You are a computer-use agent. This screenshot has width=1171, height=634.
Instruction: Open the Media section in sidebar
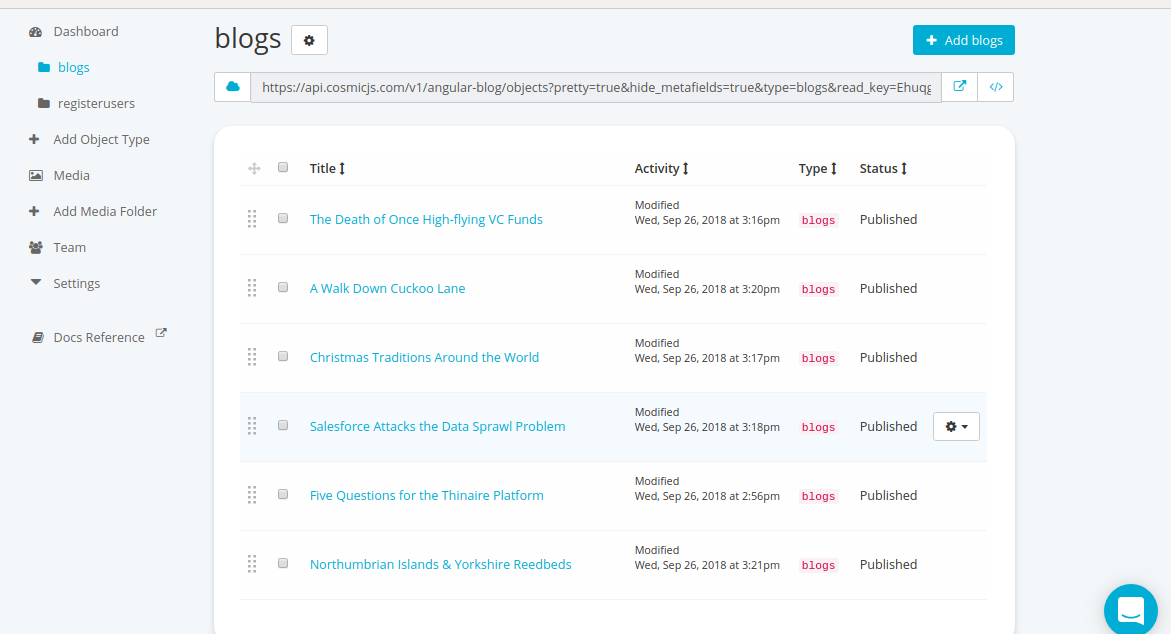pos(71,175)
